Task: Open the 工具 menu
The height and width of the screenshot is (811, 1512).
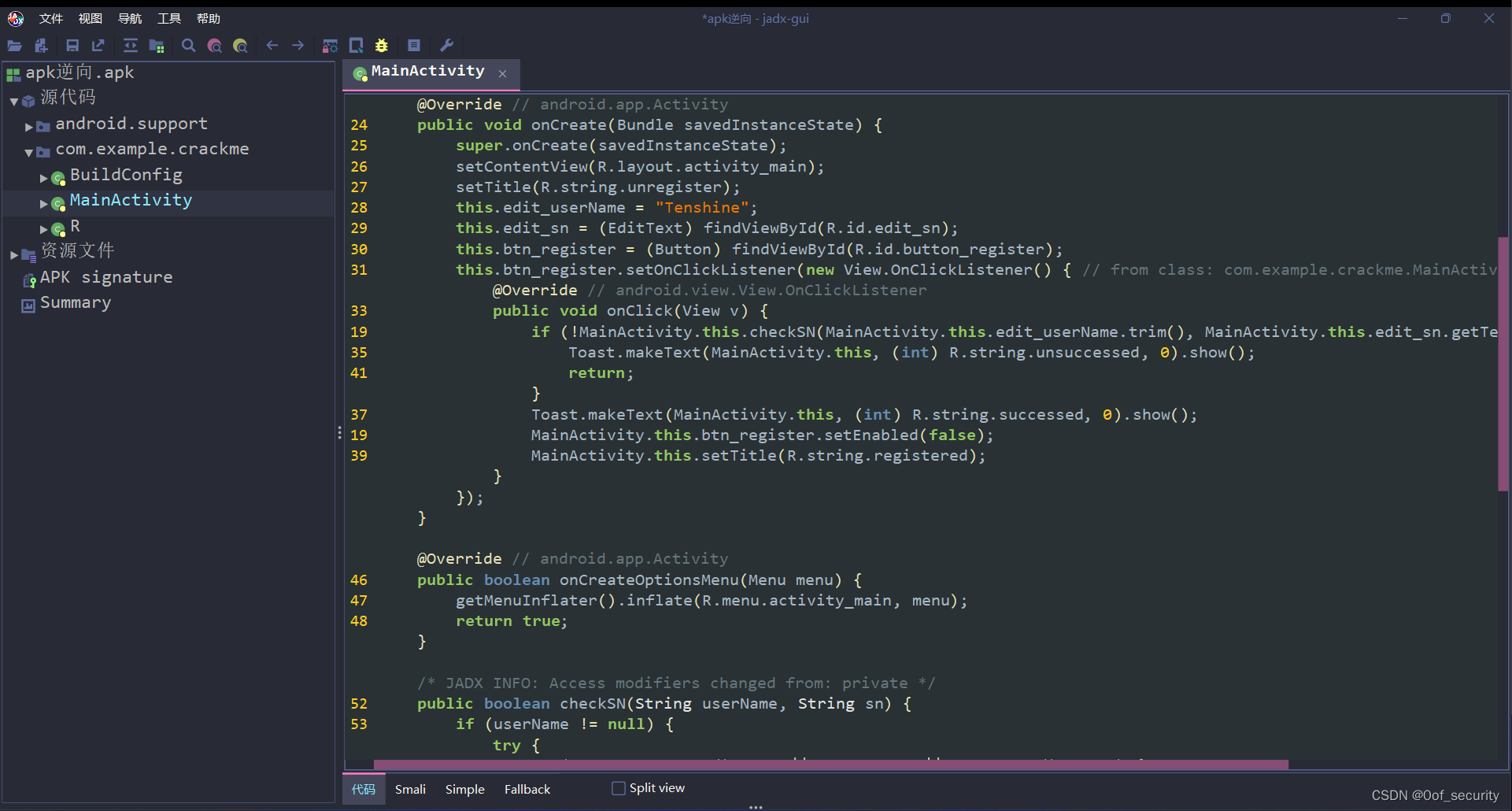Action: (x=168, y=17)
